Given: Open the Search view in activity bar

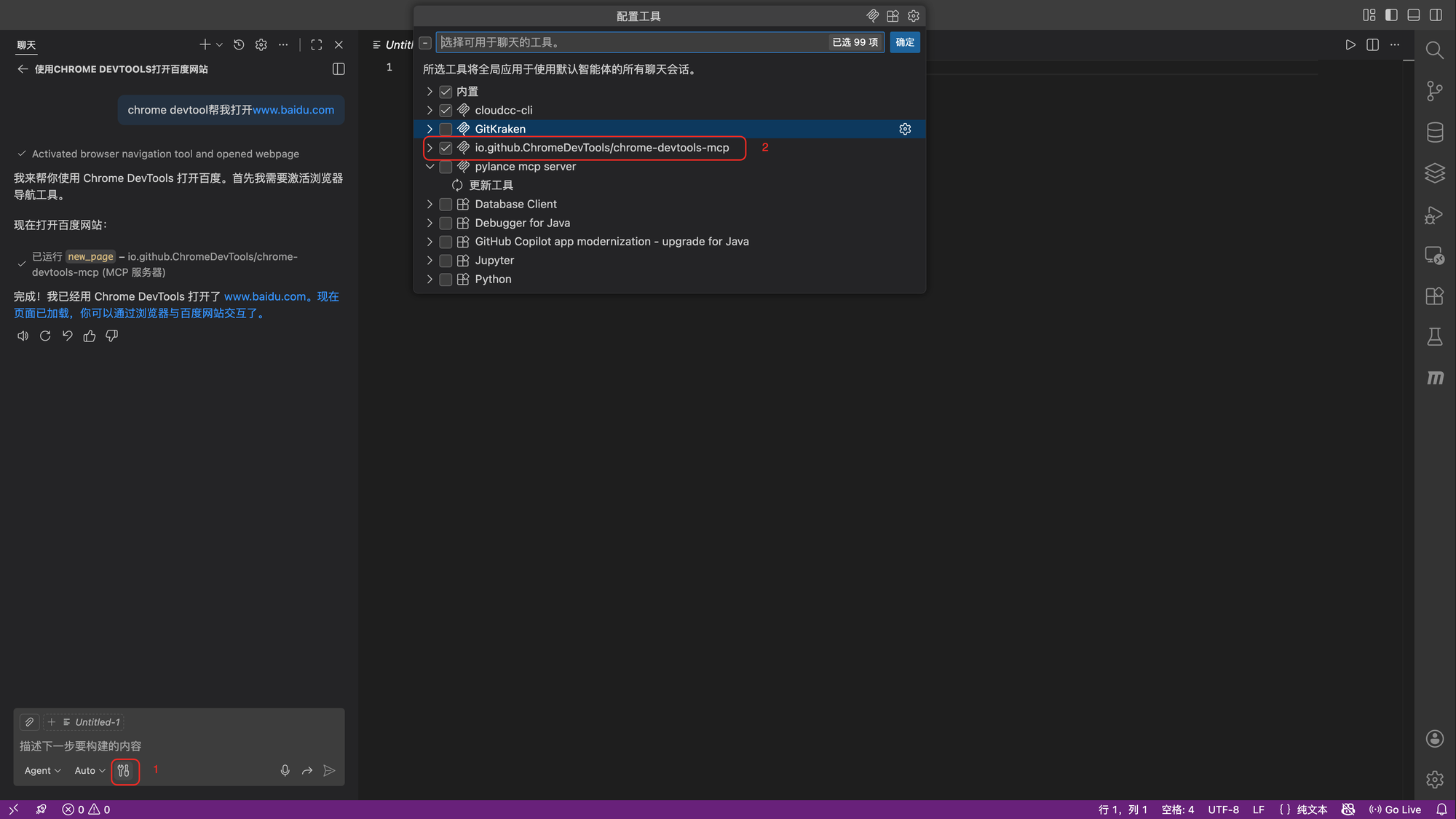Looking at the screenshot, I should click(x=1434, y=50).
